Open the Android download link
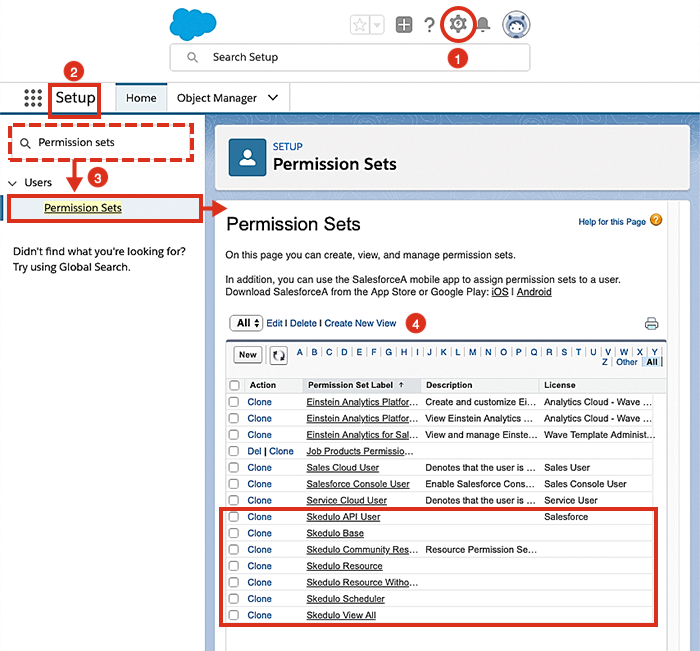The width and height of the screenshot is (700, 651). click(x=534, y=292)
